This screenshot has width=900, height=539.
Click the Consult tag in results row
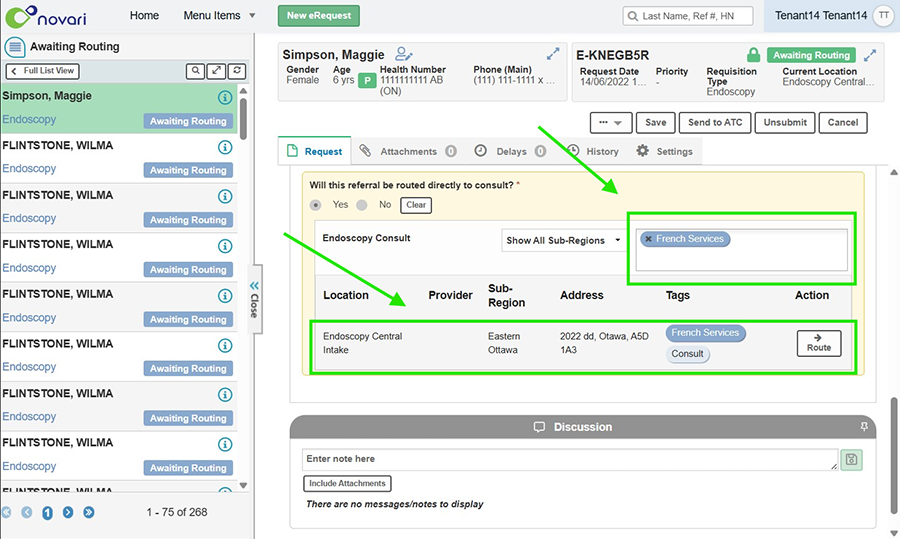tap(688, 354)
